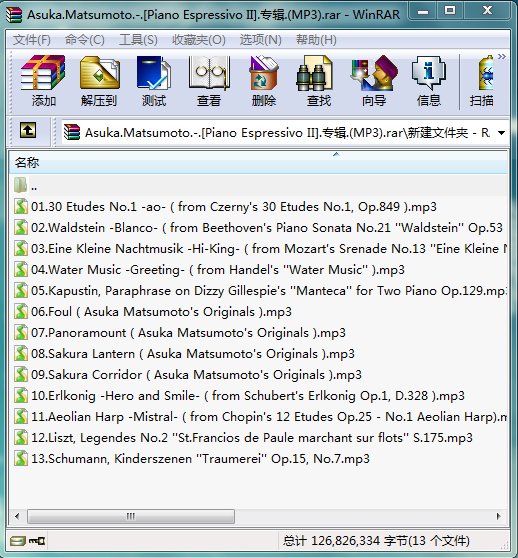Open the 查找 (Find) binoculars tool
This screenshot has width=518, height=558.
point(319,81)
